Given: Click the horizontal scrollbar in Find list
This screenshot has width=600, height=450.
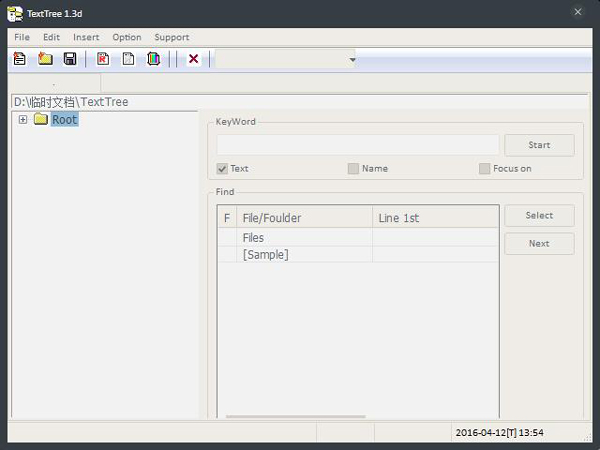Looking at the screenshot, I should click(x=295, y=416).
